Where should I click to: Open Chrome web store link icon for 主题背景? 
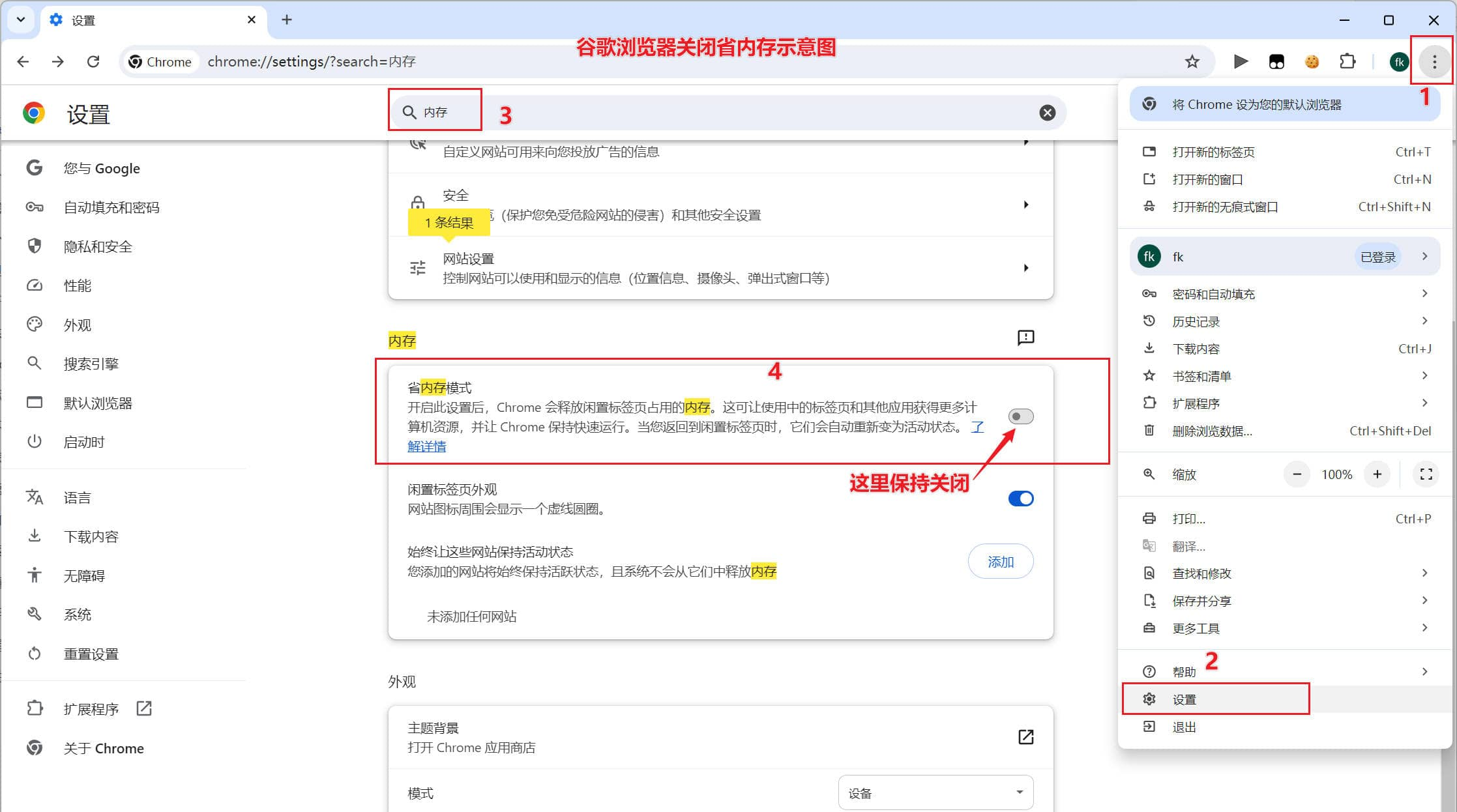coord(1025,736)
